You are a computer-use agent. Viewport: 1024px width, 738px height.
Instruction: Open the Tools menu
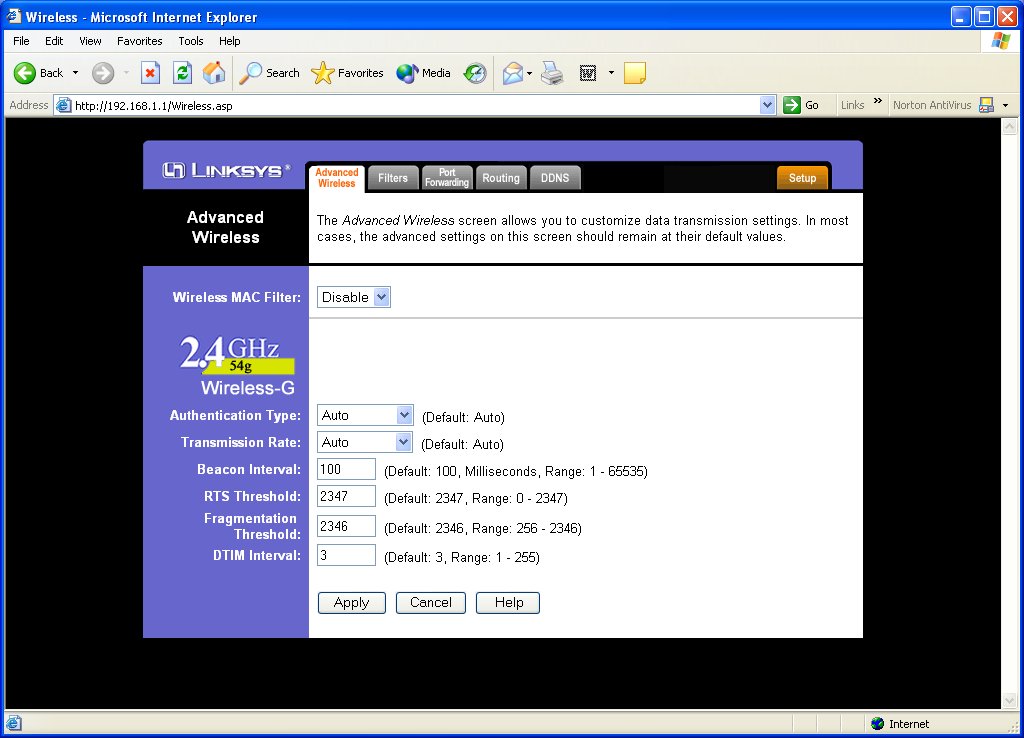pyautogui.click(x=190, y=41)
